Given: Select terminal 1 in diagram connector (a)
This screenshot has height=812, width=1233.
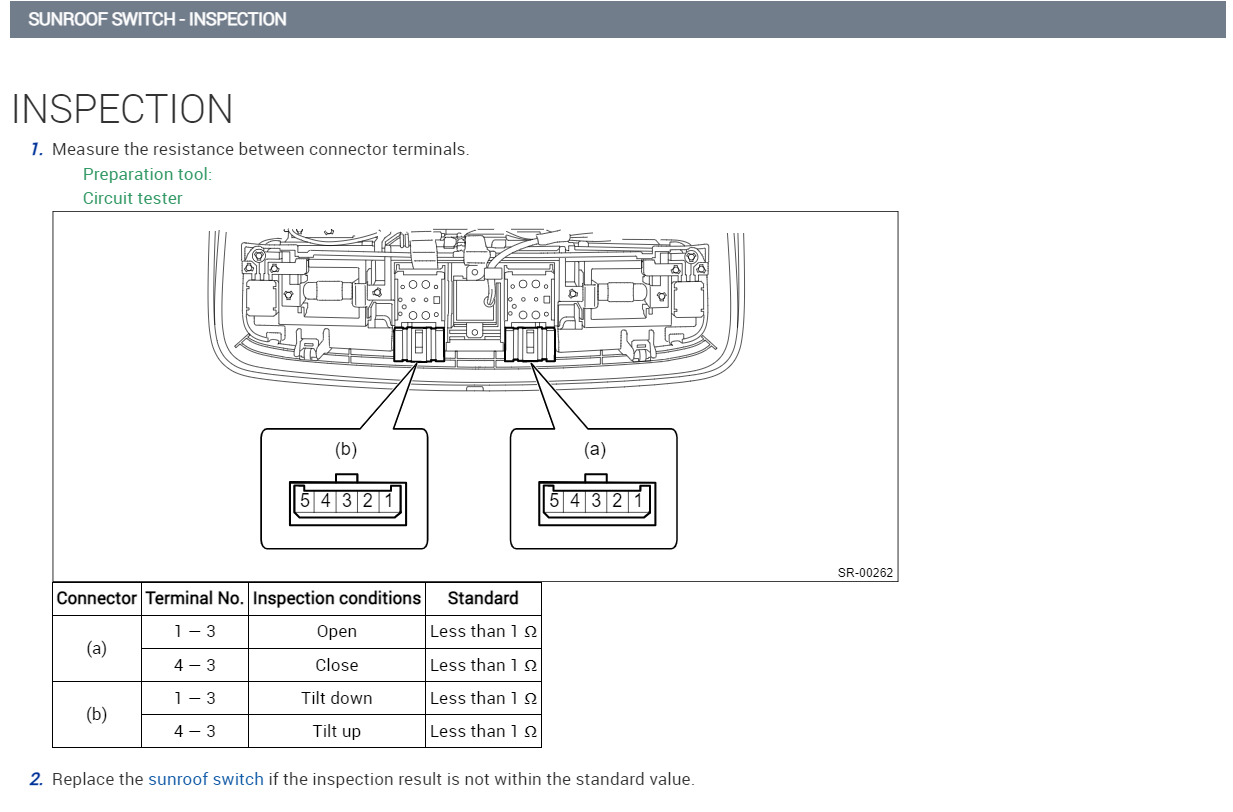Looking at the screenshot, I should pyautogui.click(x=638, y=500).
